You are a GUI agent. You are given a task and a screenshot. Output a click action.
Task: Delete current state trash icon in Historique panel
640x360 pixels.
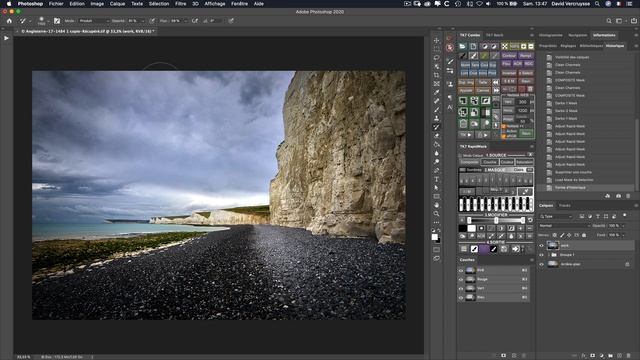click(628, 196)
